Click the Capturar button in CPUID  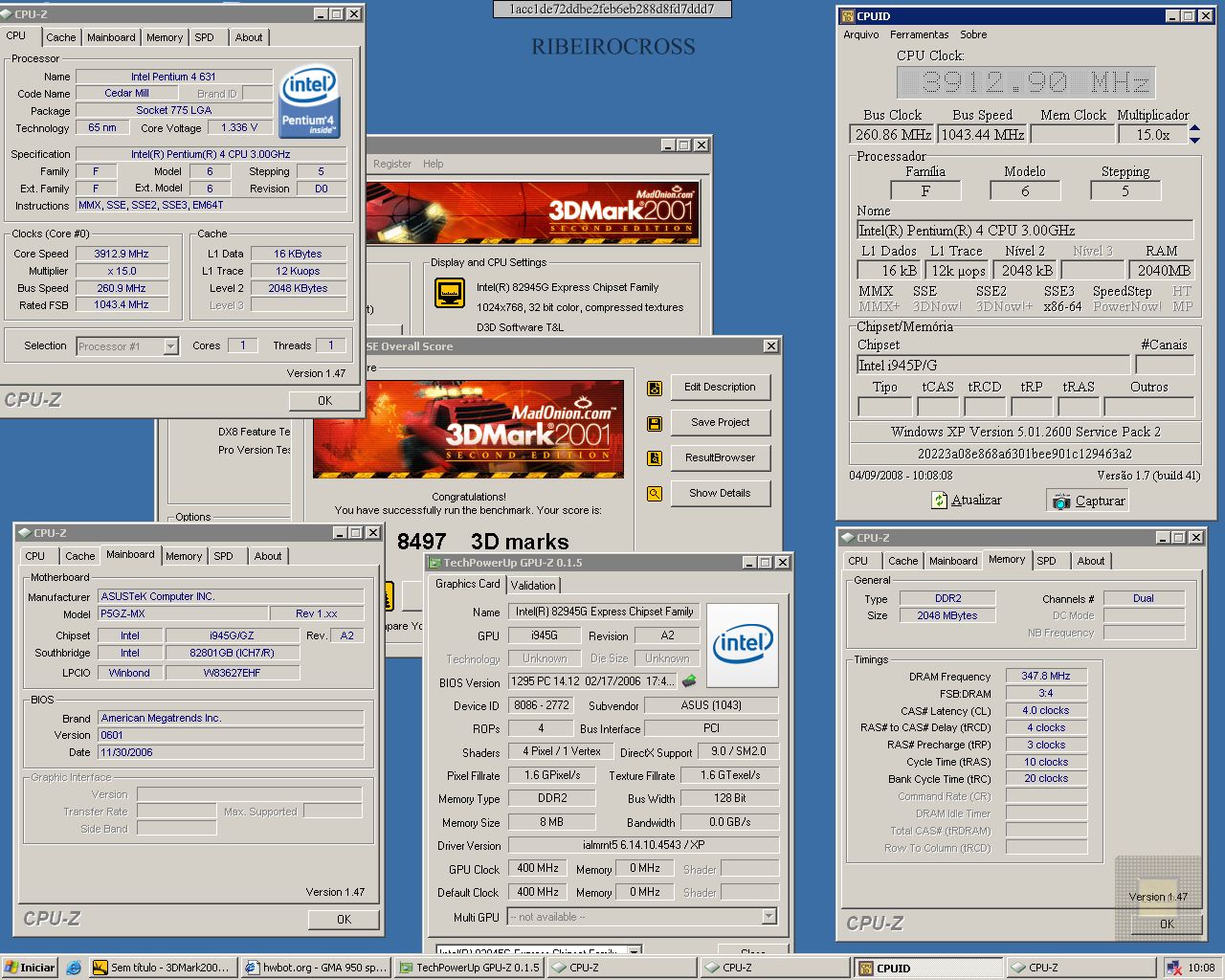(x=1089, y=501)
